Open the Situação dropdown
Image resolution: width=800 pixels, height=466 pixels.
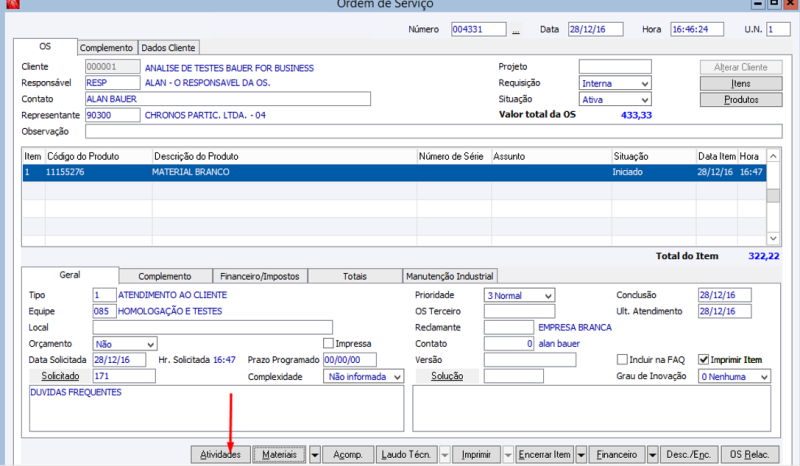pyautogui.click(x=644, y=100)
